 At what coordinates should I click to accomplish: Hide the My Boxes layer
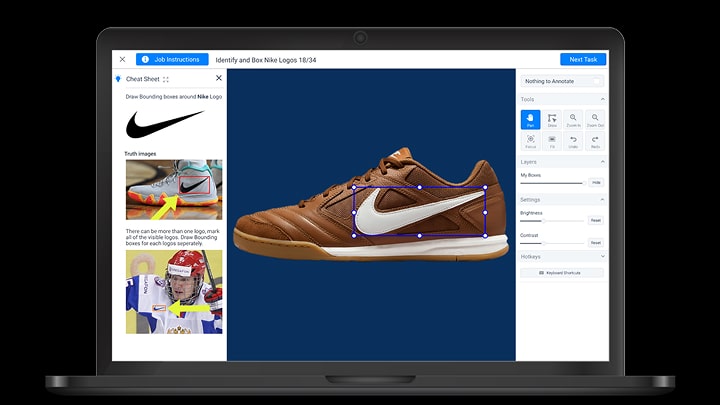click(595, 183)
